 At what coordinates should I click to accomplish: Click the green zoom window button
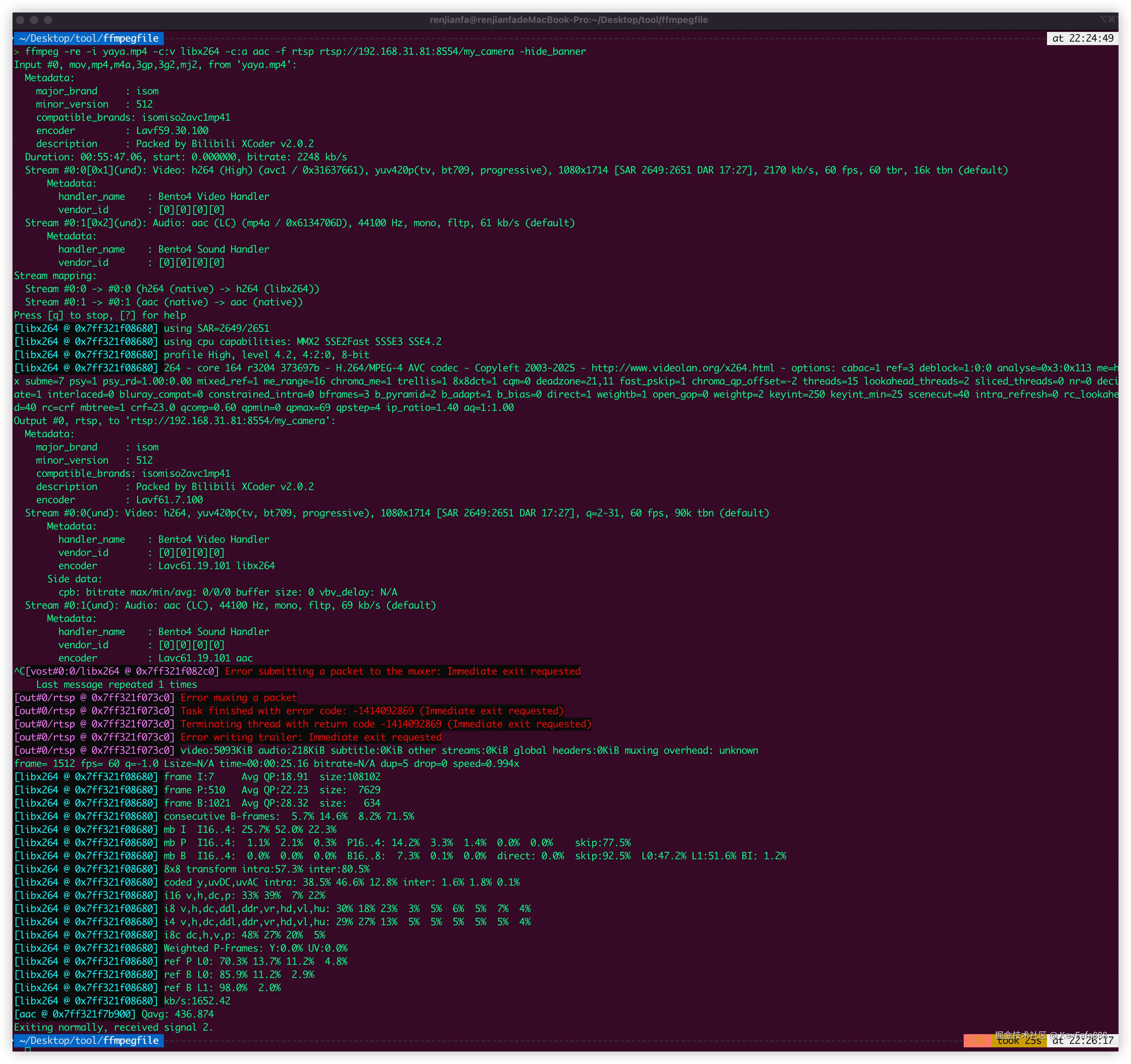tap(48, 20)
